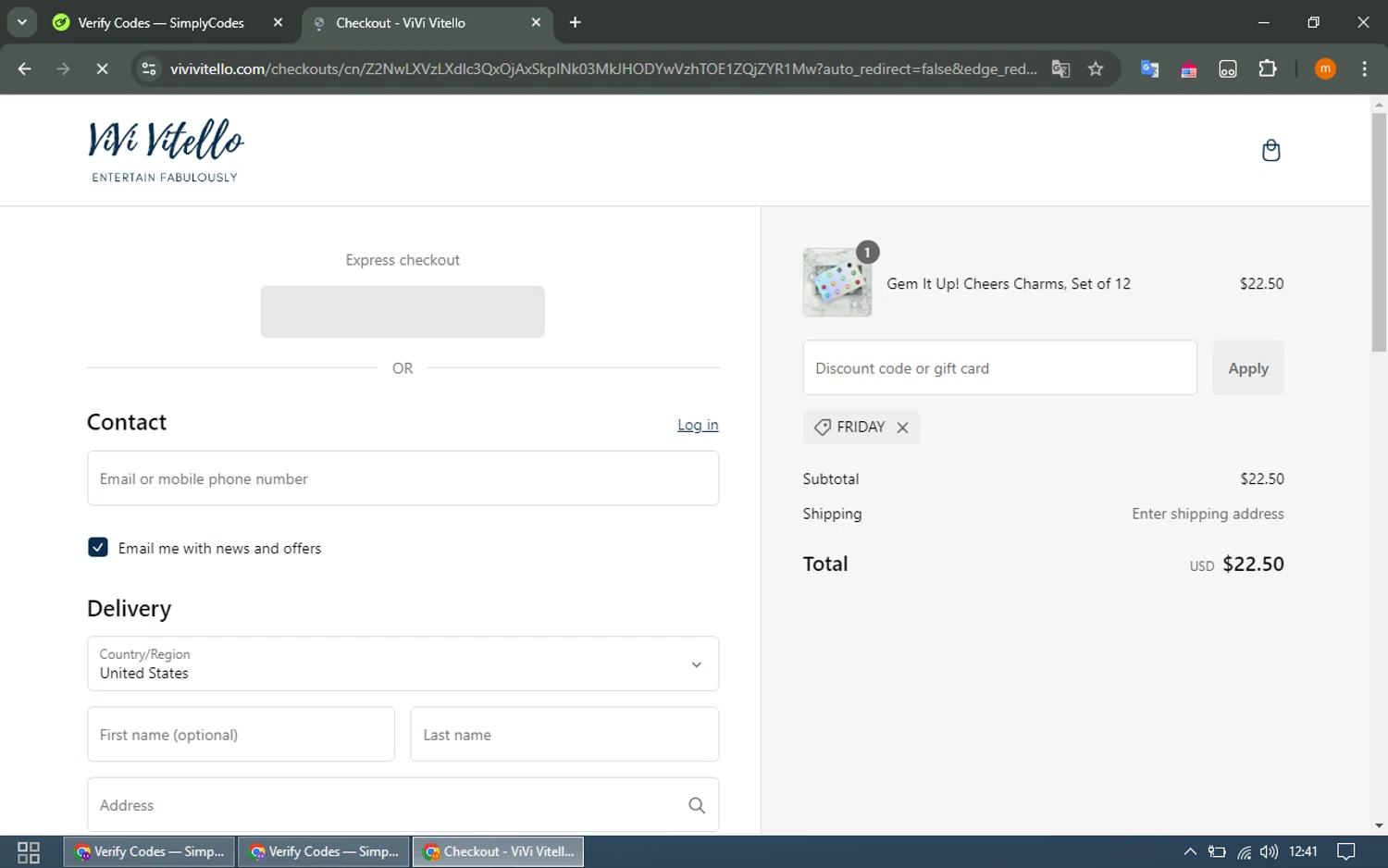Click the Total amount $22.50

click(x=1253, y=564)
